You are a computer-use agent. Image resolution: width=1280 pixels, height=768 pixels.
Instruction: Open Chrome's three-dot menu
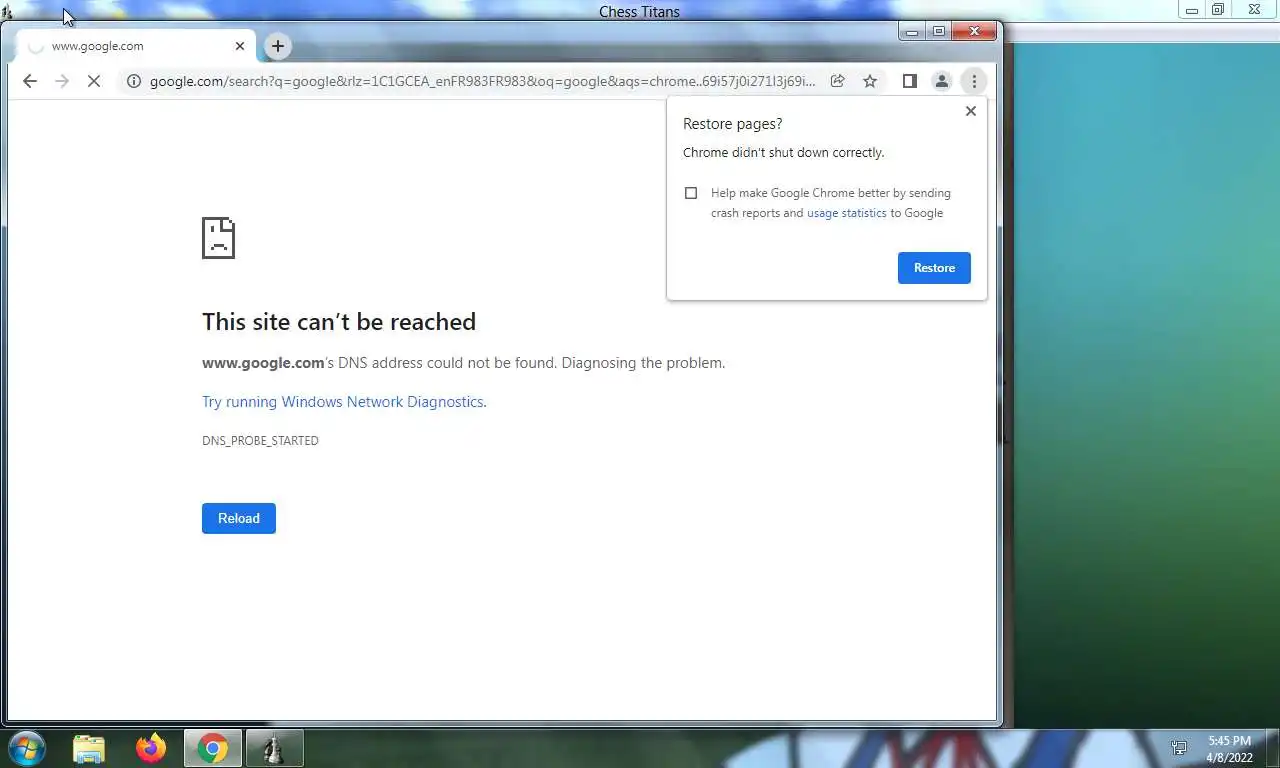[x=974, y=81]
